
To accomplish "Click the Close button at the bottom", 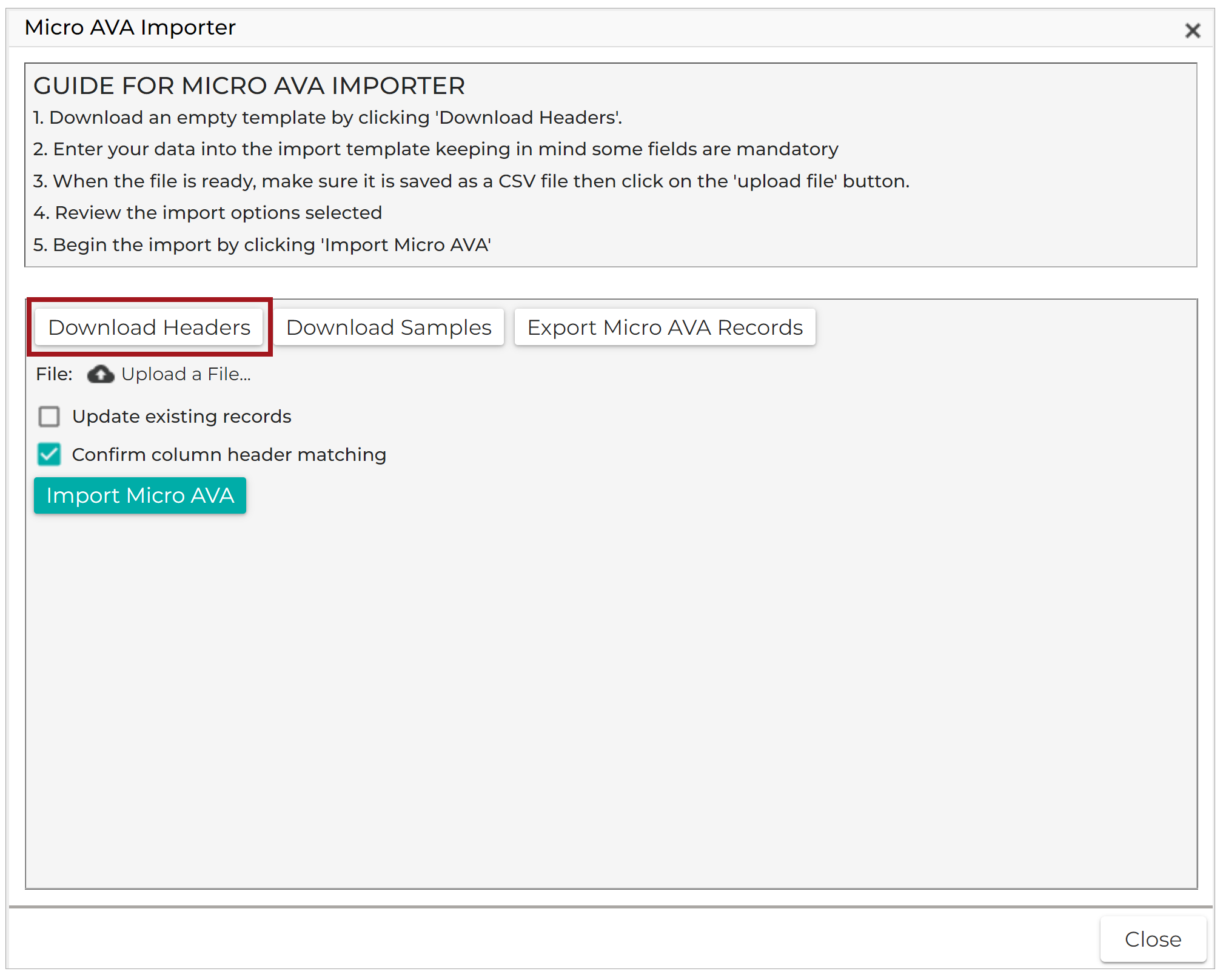I will (x=1153, y=939).
